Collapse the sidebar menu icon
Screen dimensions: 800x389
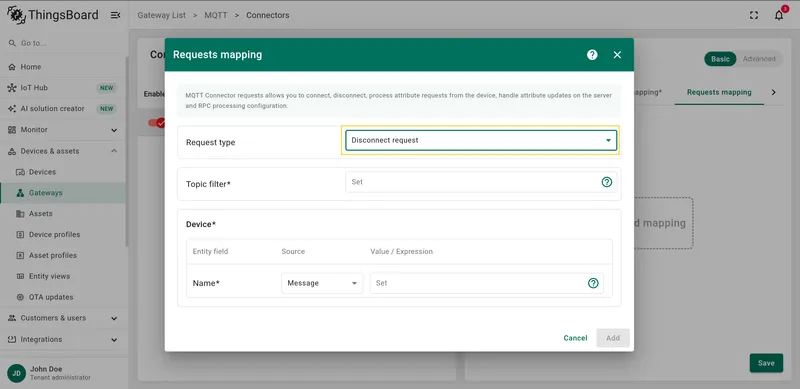pyautogui.click(x=115, y=15)
